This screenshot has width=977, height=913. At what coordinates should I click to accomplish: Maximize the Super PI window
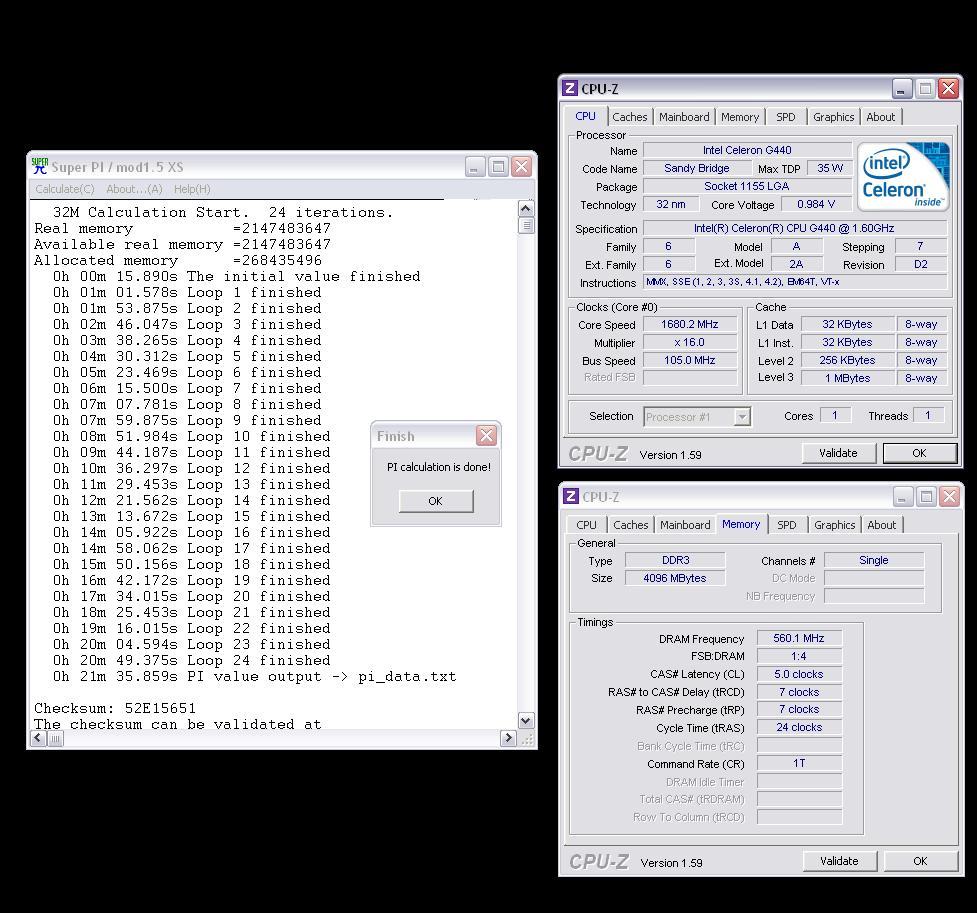[x=498, y=166]
